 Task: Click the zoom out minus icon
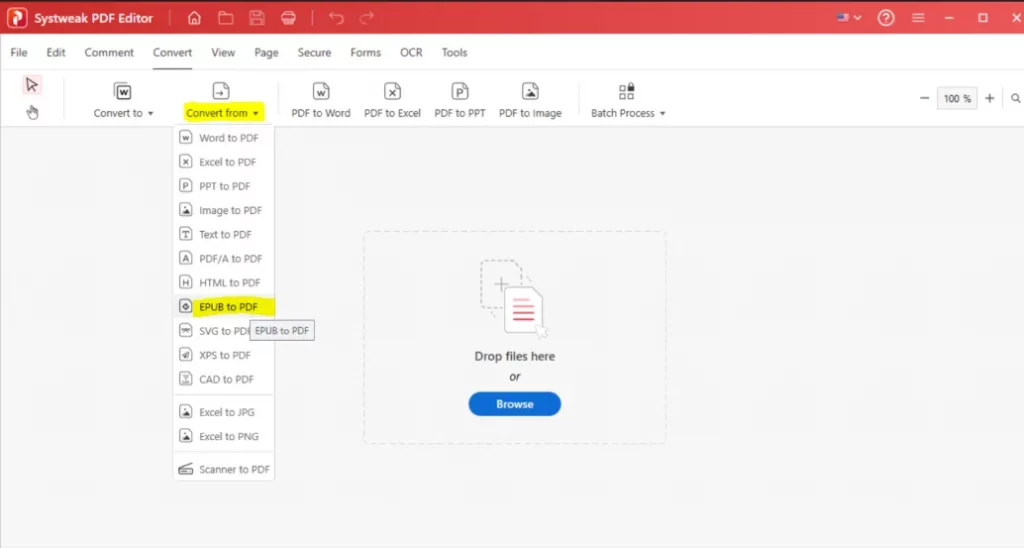click(924, 99)
